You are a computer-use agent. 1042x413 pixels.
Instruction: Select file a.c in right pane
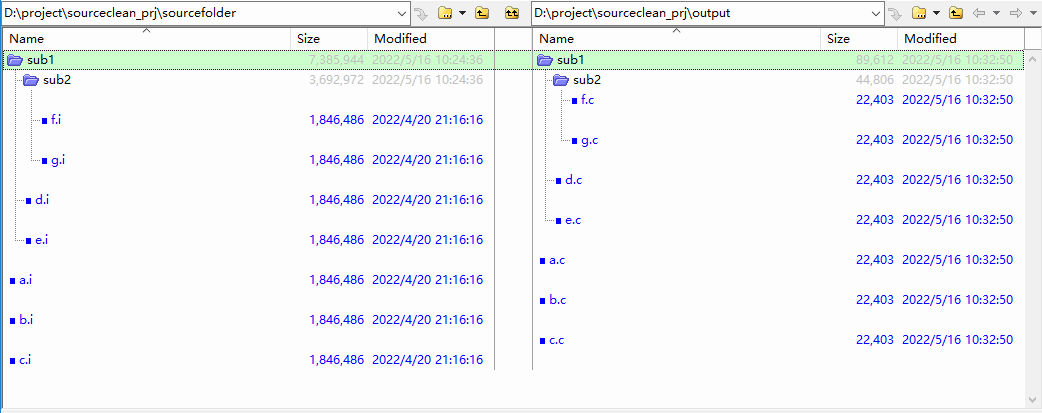pyautogui.click(x=557, y=260)
